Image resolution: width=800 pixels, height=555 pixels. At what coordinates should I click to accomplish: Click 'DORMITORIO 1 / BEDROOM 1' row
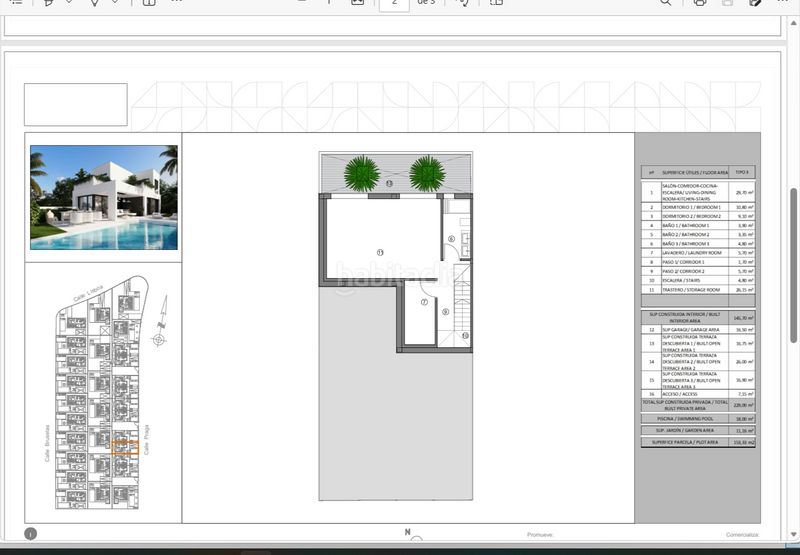pyautogui.click(x=698, y=208)
